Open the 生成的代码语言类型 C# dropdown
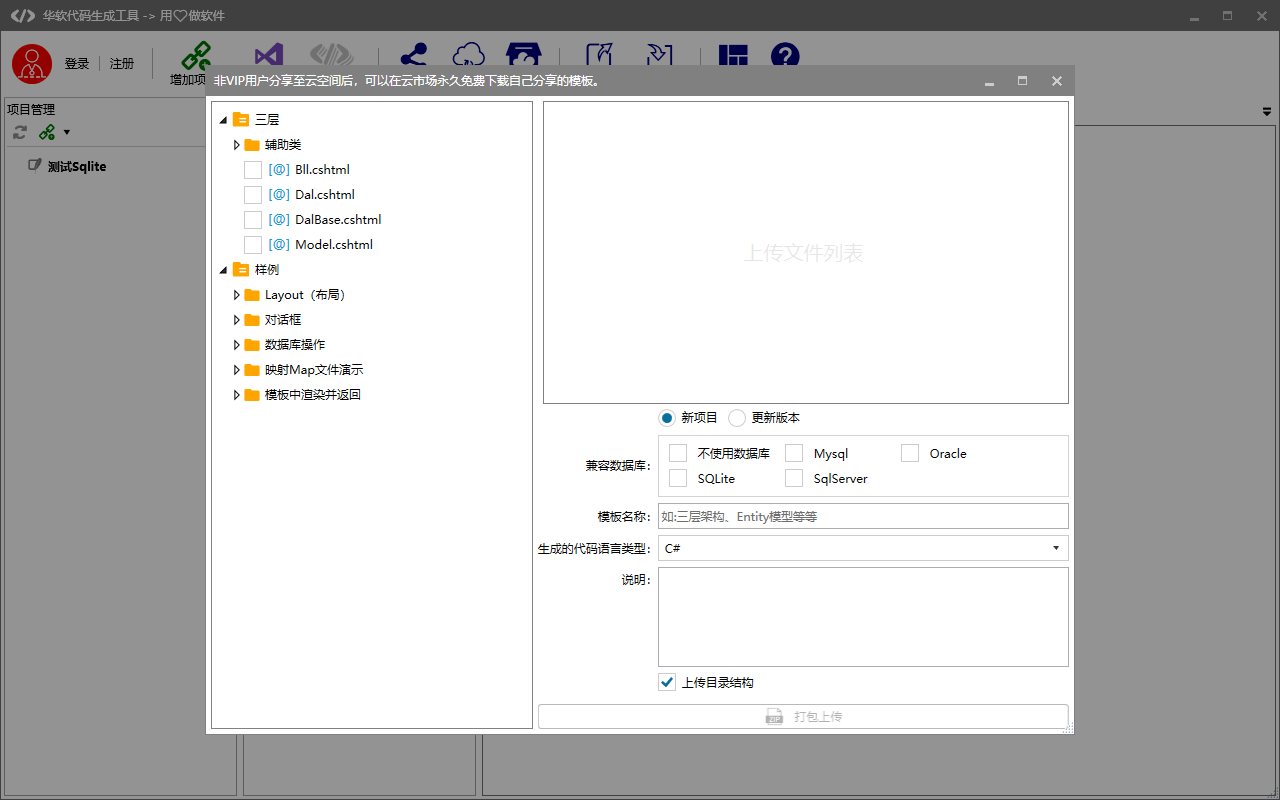This screenshot has height=800, width=1280. coord(863,548)
